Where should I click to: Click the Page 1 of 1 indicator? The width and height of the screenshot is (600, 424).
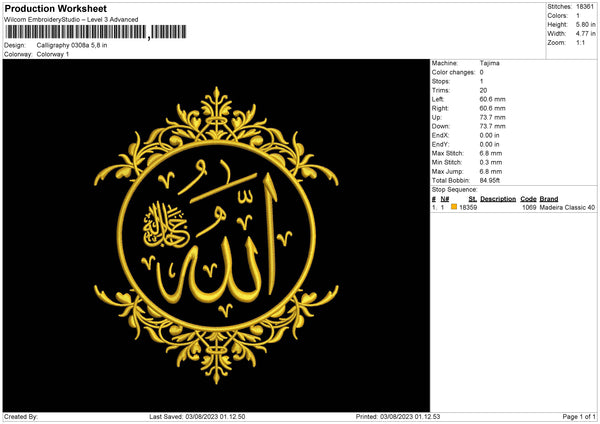579,417
